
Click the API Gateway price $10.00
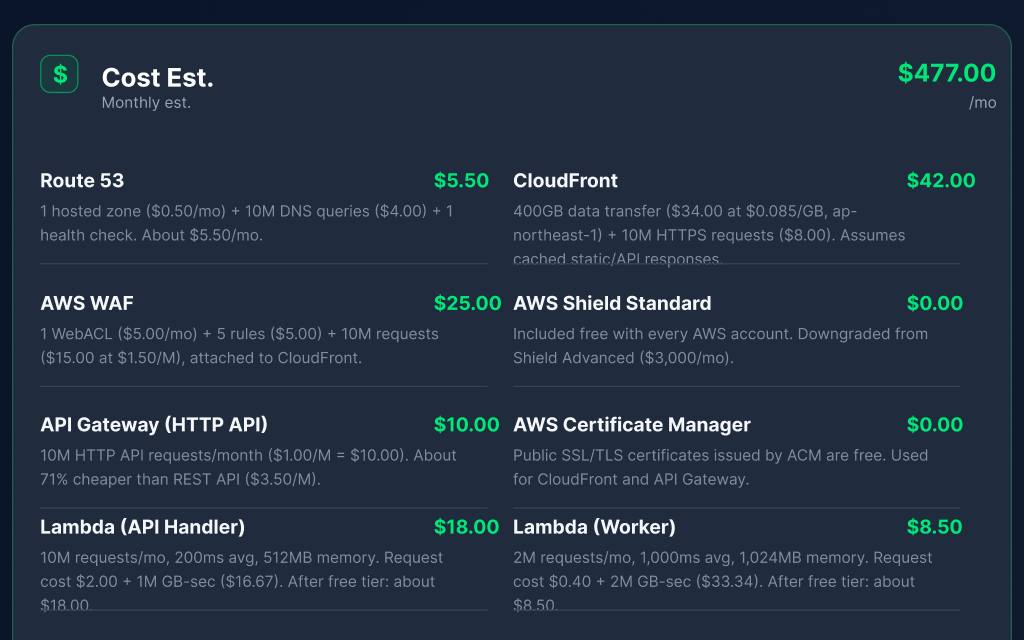pyautogui.click(x=466, y=424)
